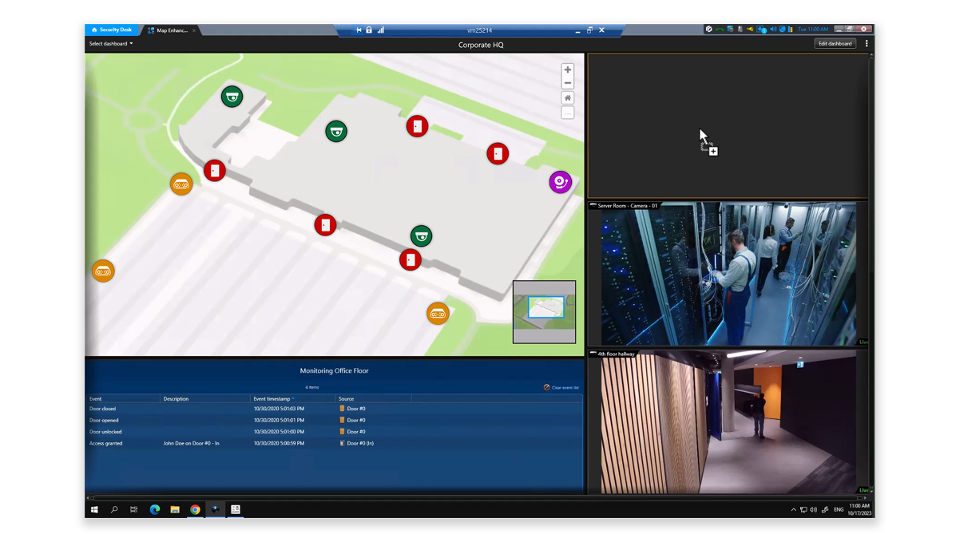
Task: Click the orange parking icon beside the west door
Action: coord(181,184)
